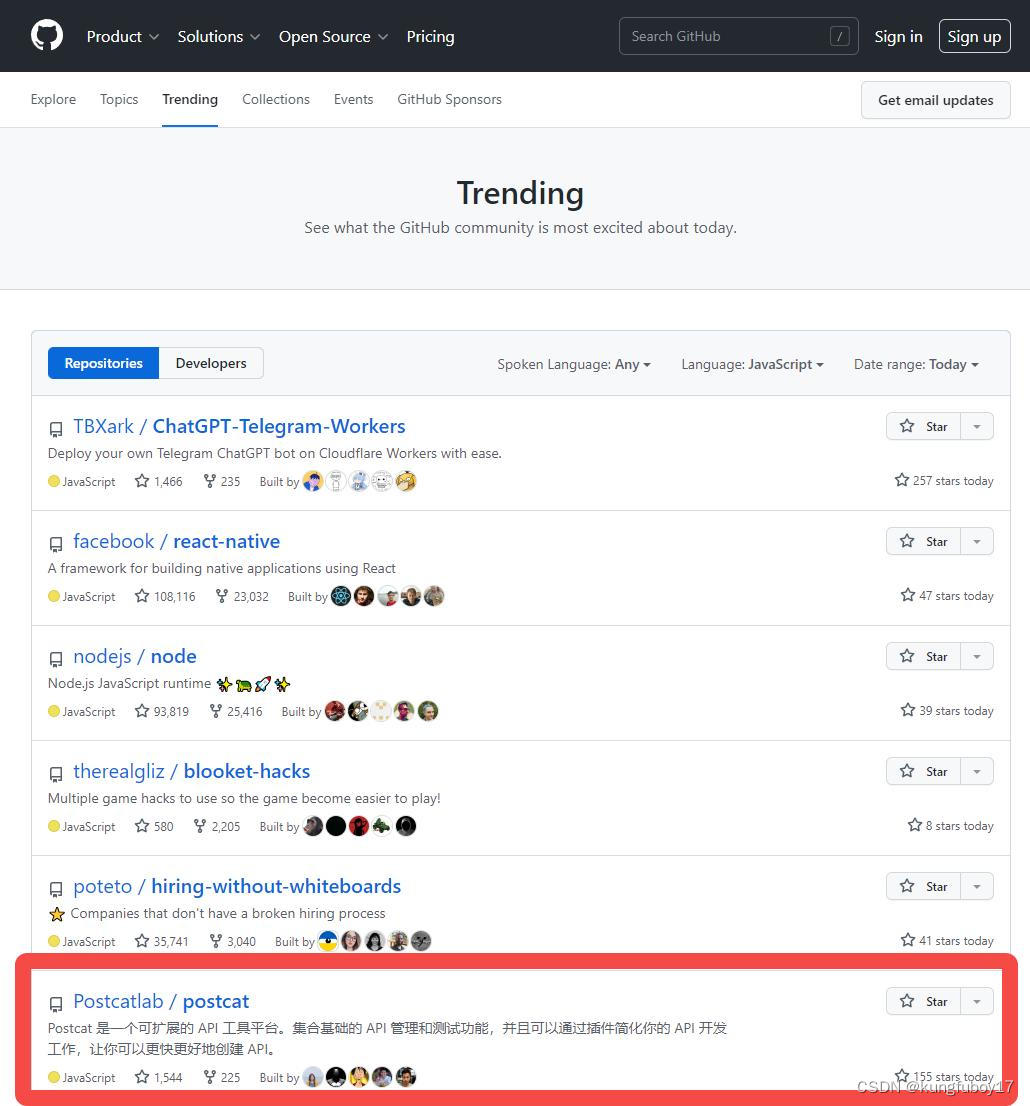
Task: Open the nodejs / node repository
Action: [135, 656]
